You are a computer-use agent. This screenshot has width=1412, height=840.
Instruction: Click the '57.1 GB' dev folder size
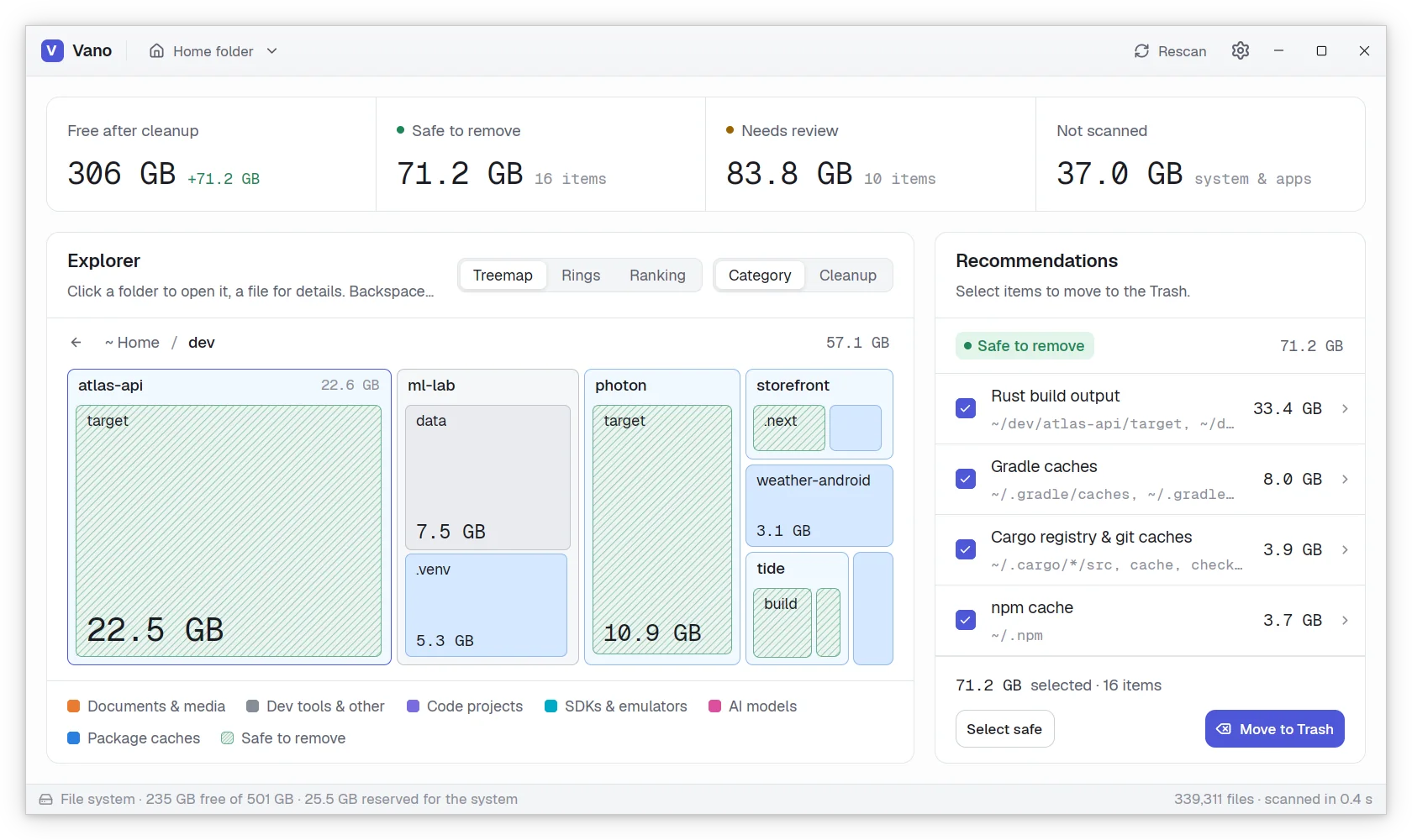click(857, 343)
